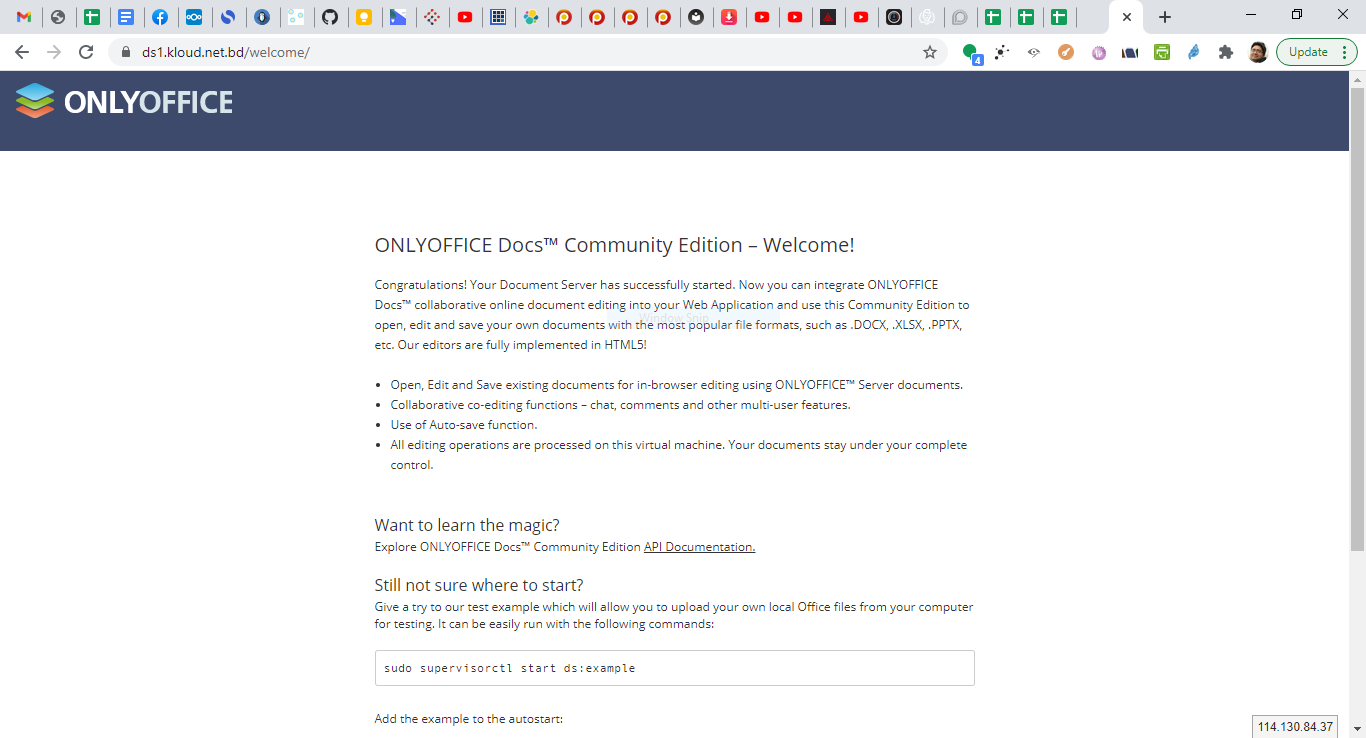Open the Extensions puzzle menu
Viewport: 1366px width, 738px height.
pyautogui.click(x=1226, y=52)
